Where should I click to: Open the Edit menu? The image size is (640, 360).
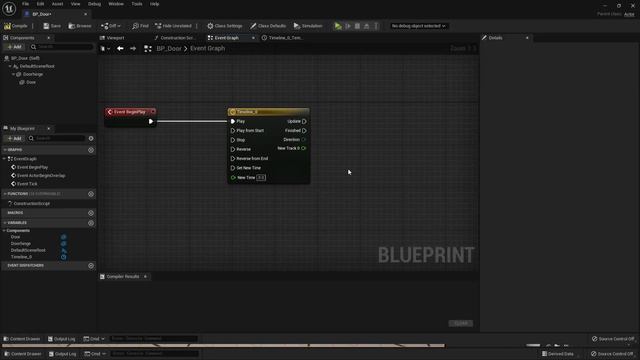(40, 4)
